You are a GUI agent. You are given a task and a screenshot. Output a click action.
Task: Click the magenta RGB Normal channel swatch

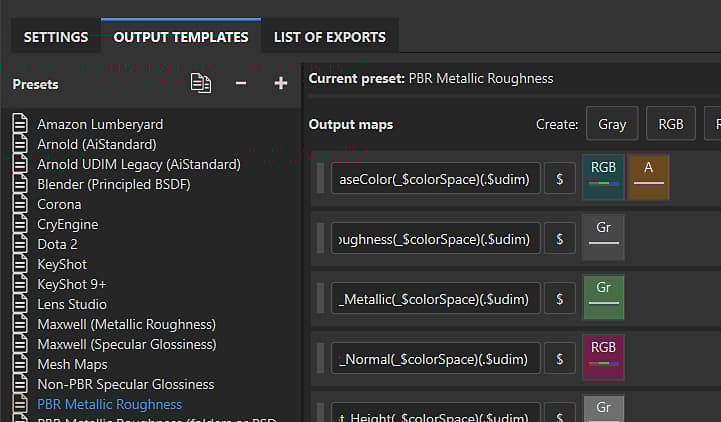(603, 356)
